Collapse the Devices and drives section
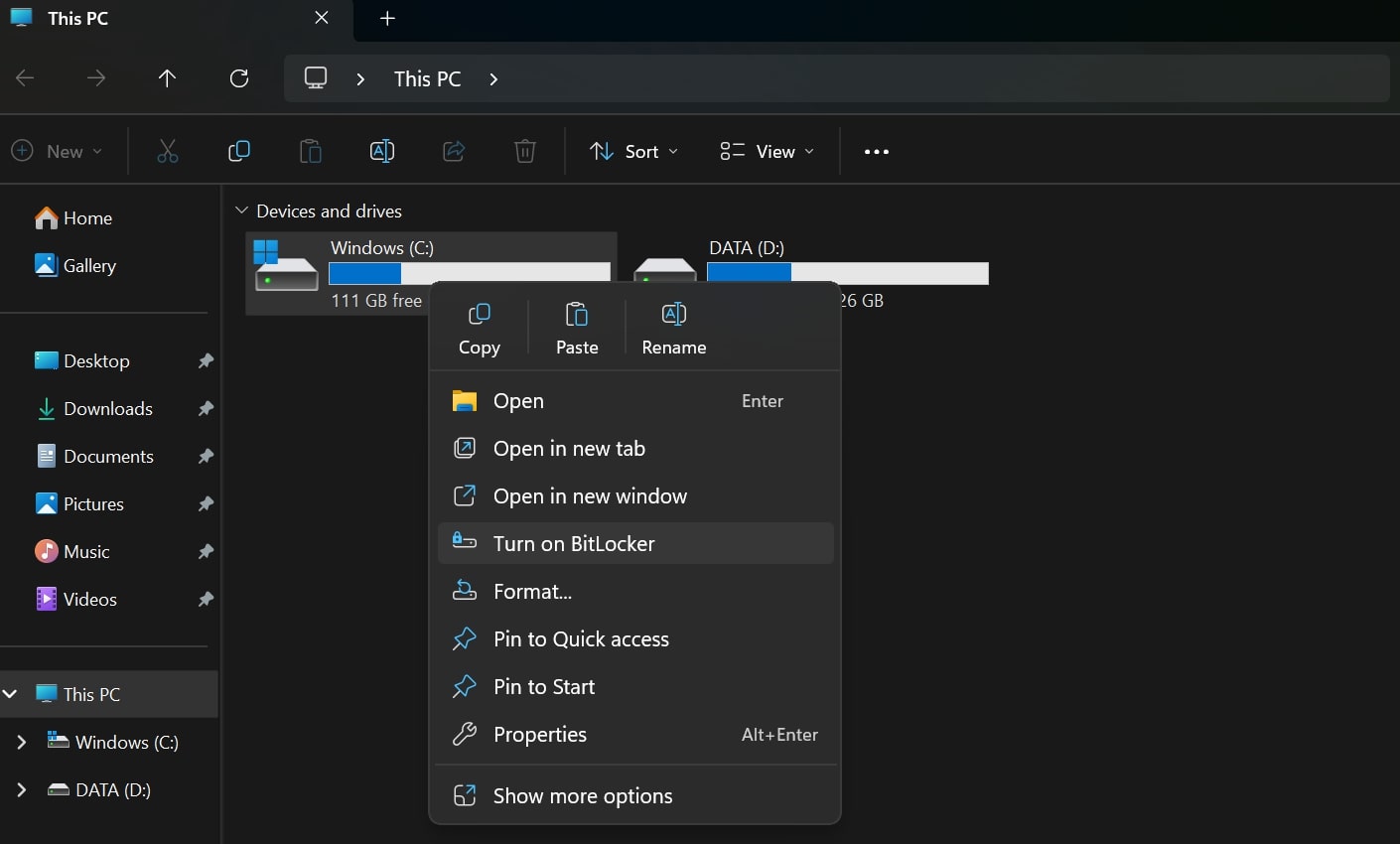Image resolution: width=1400 pixels, height=844 pixels. [241, 211]
